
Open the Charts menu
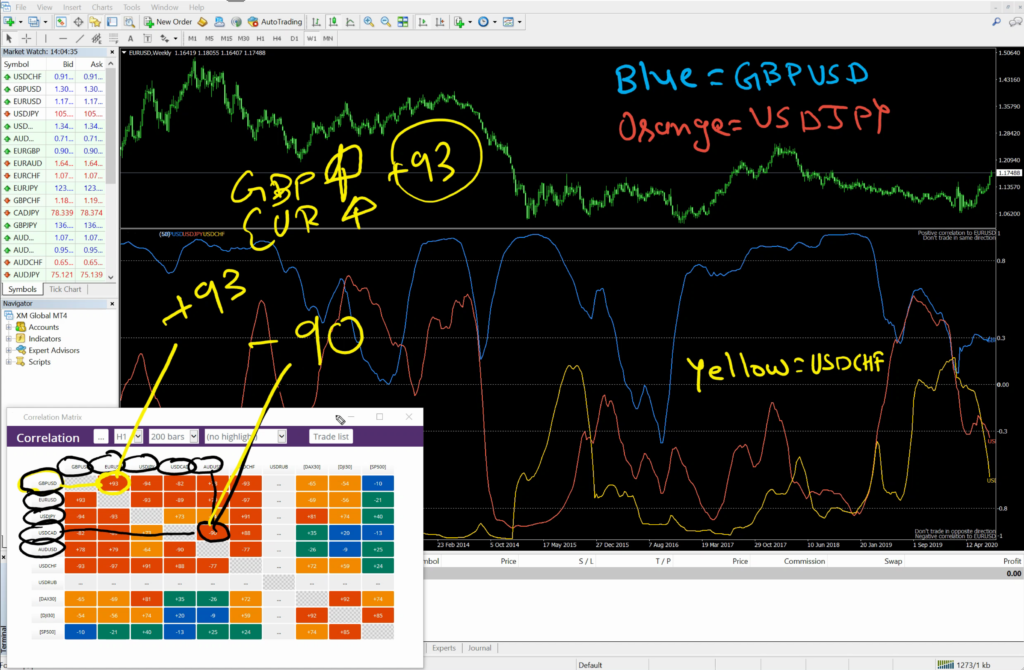[102, 5]
